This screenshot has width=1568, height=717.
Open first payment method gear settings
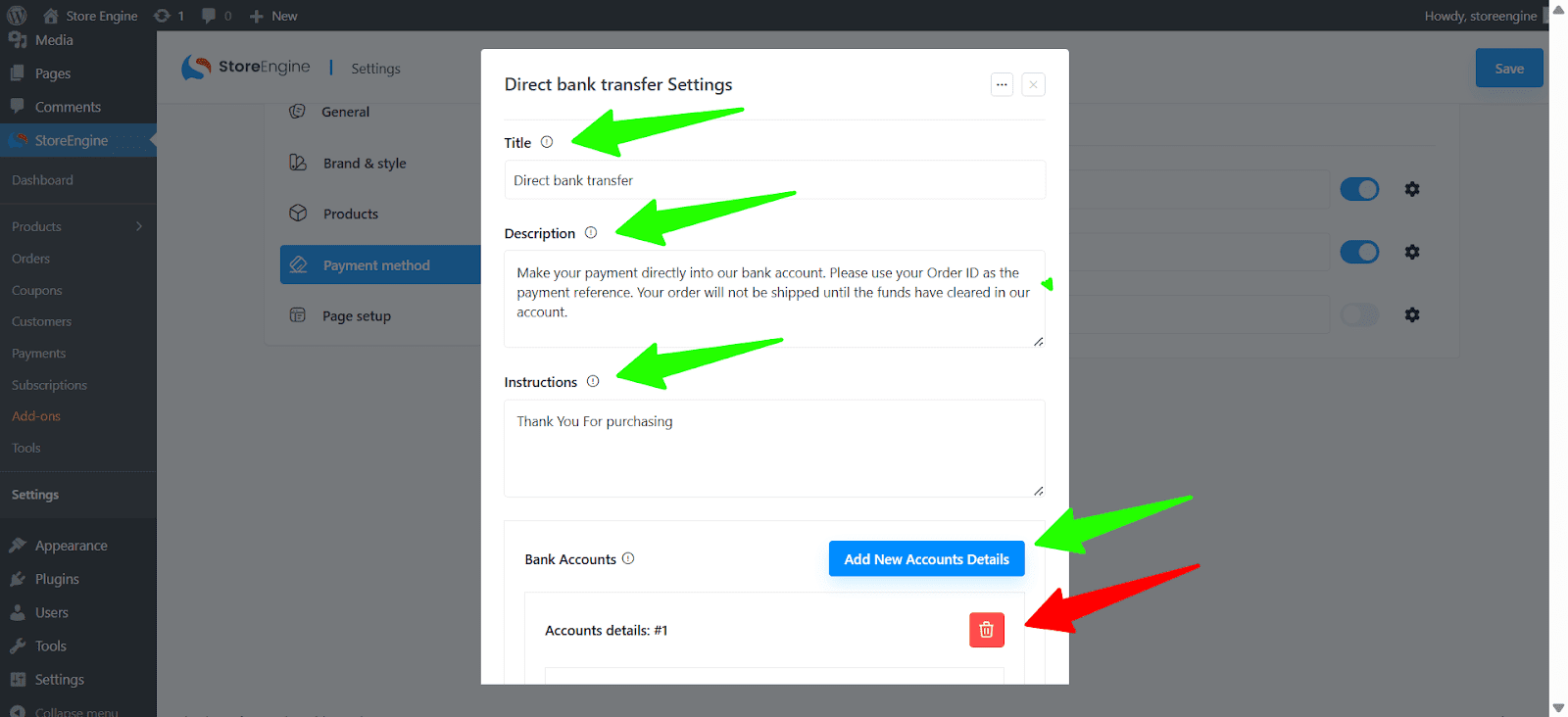coord(1412,189)
